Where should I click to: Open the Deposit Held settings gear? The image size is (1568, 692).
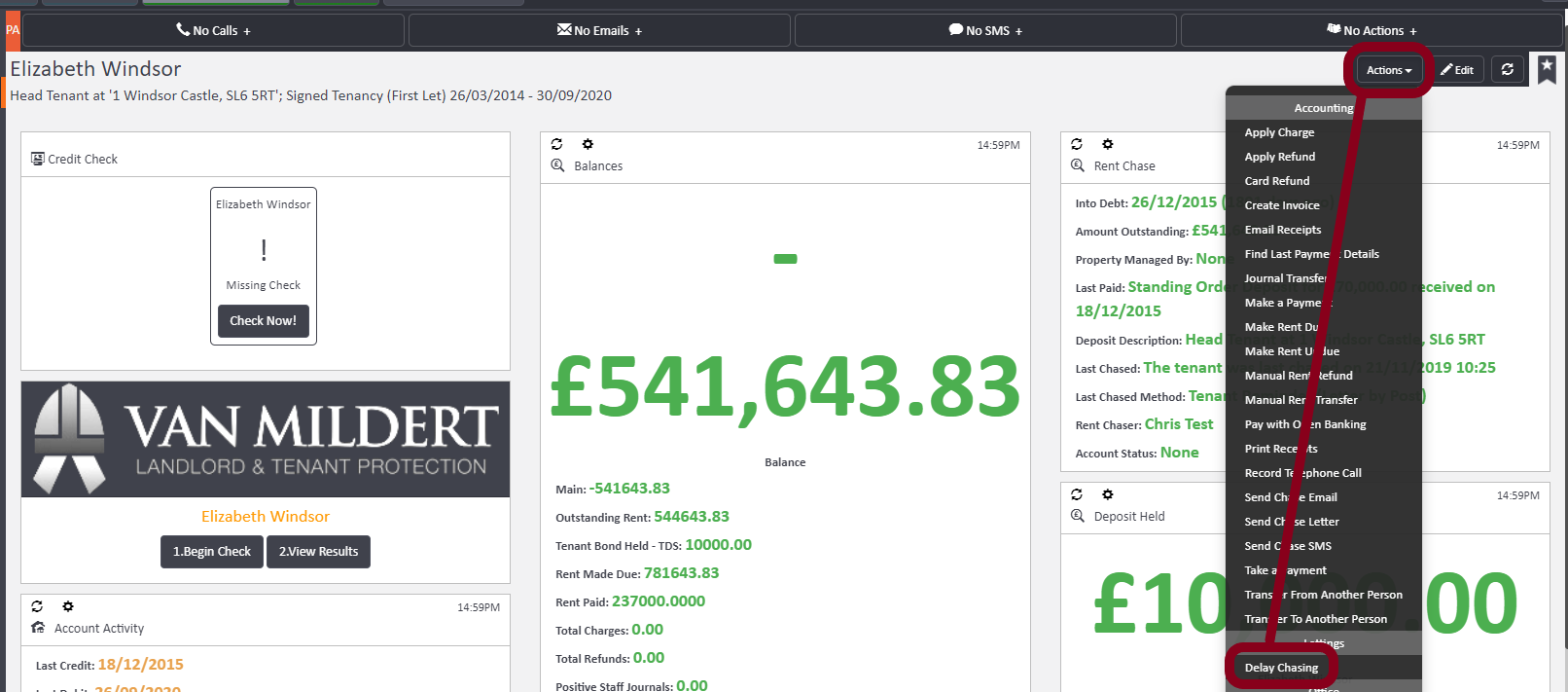click(x=1107, y=494)
